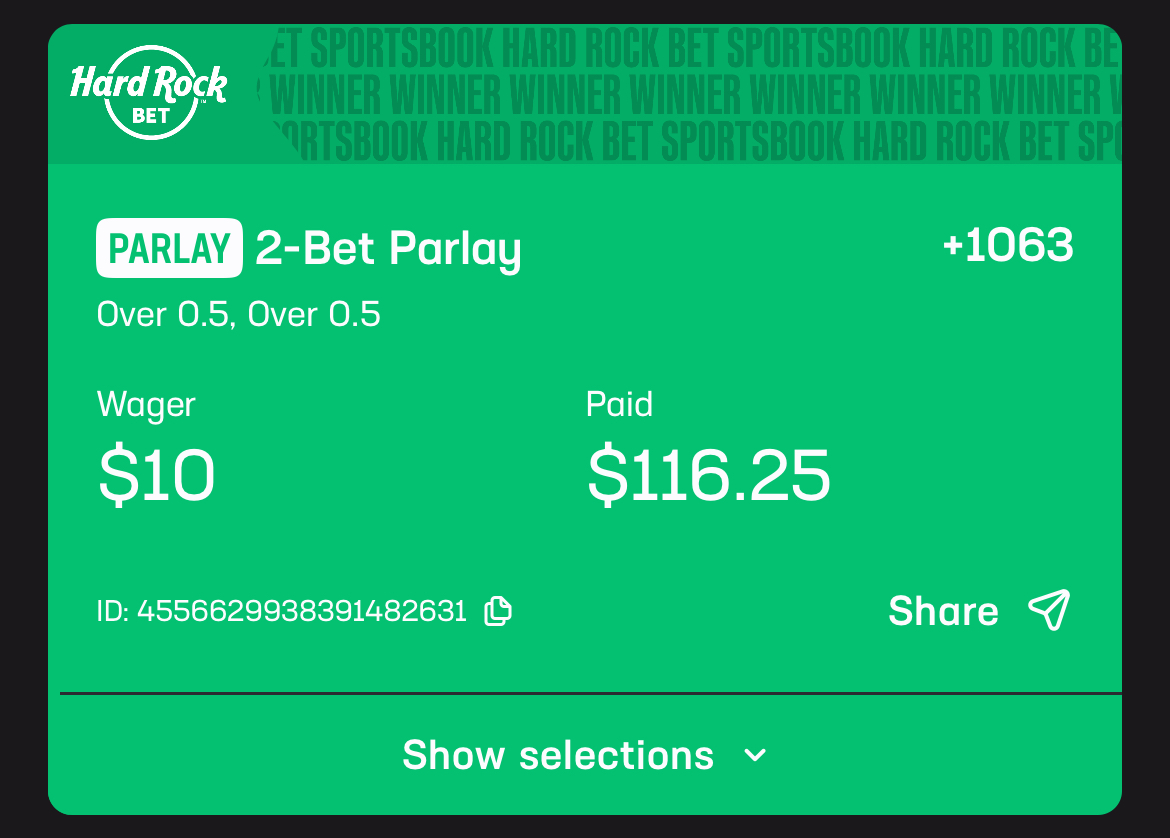Expand the Show selections section
This screenshot has height=838, width=1170.
(x=558, y=755)
